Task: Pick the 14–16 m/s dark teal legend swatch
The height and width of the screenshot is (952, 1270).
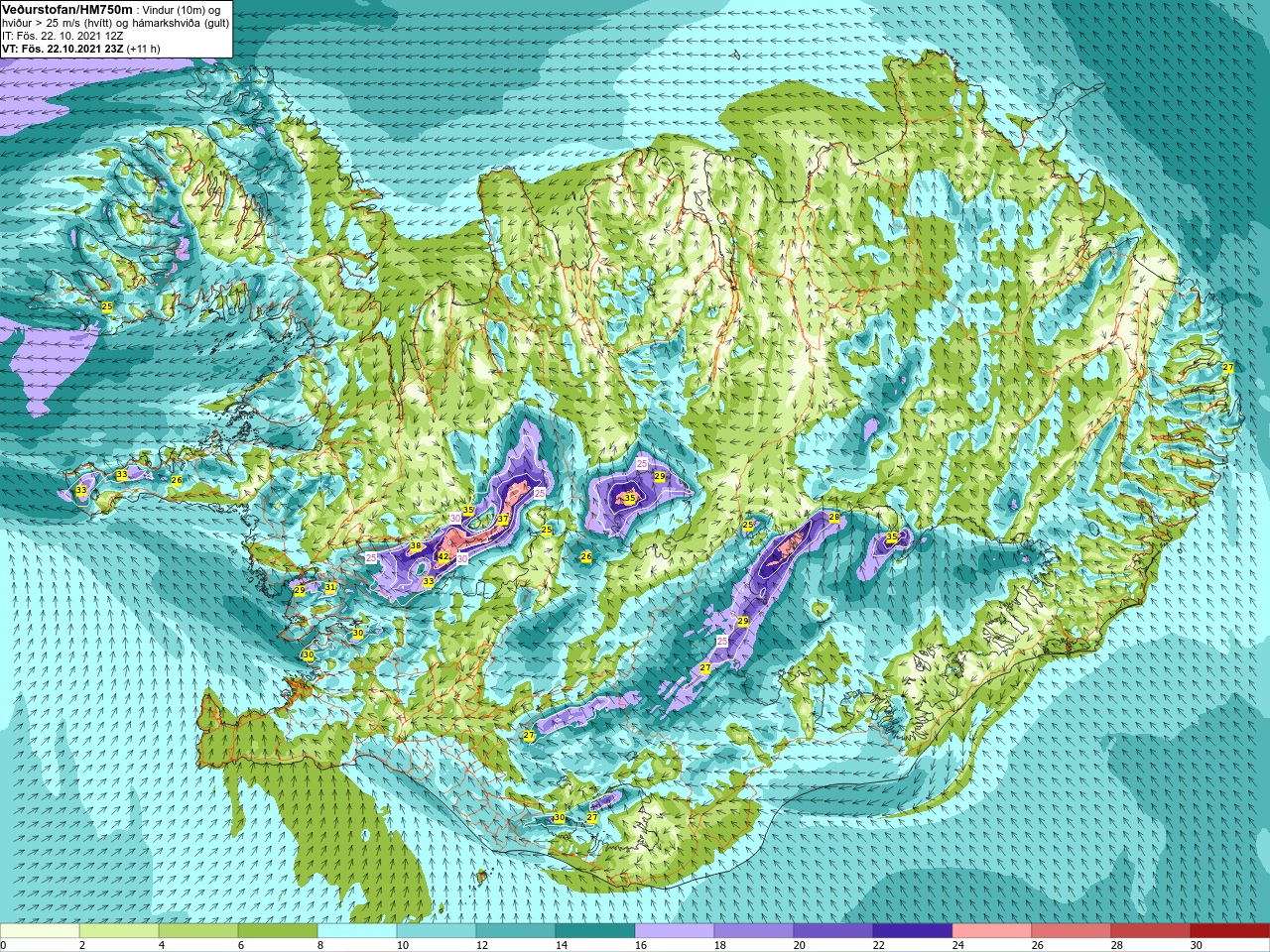Action: [x=595, y=931]
